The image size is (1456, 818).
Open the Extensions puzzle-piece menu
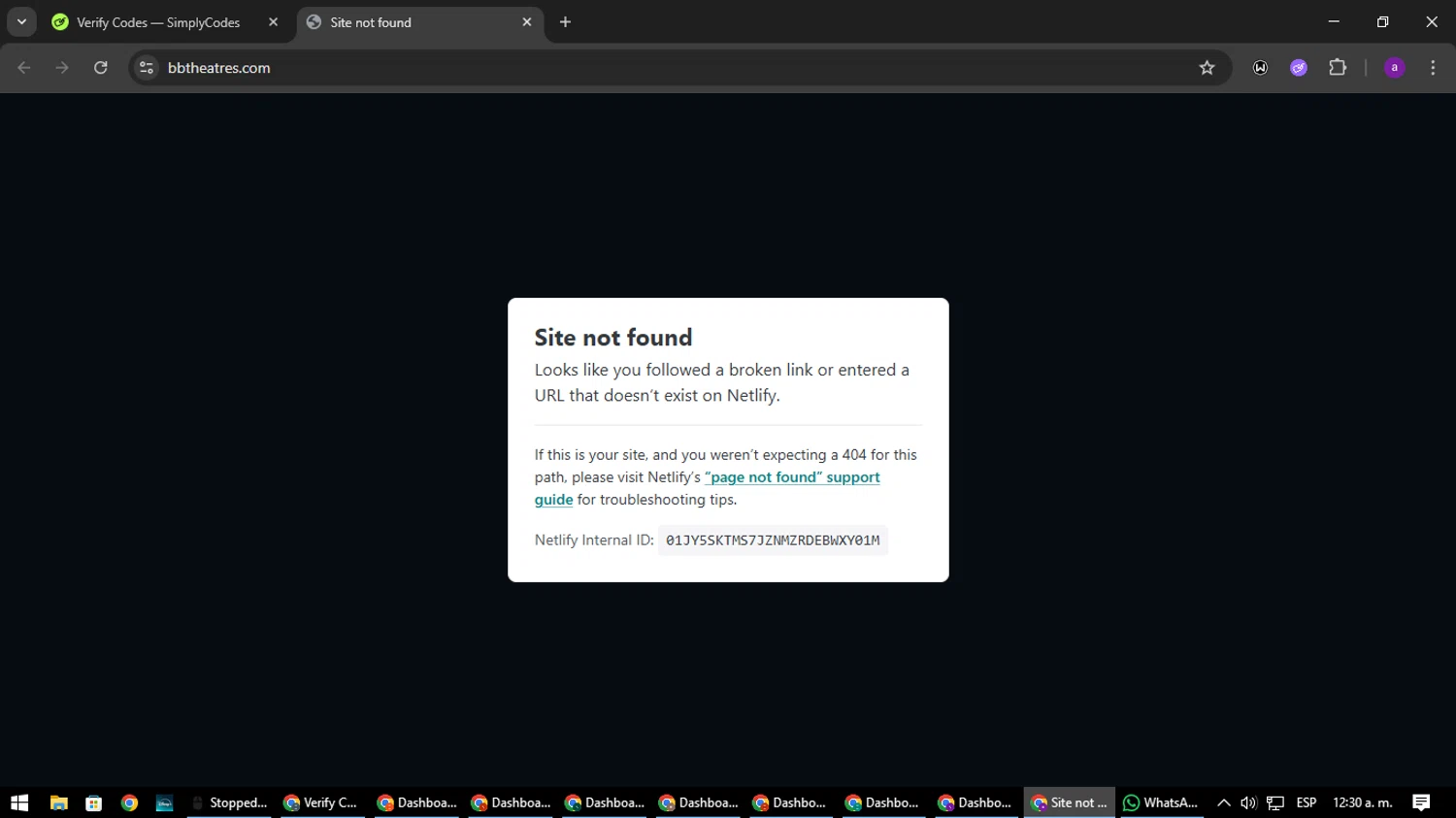point(1338,68)
